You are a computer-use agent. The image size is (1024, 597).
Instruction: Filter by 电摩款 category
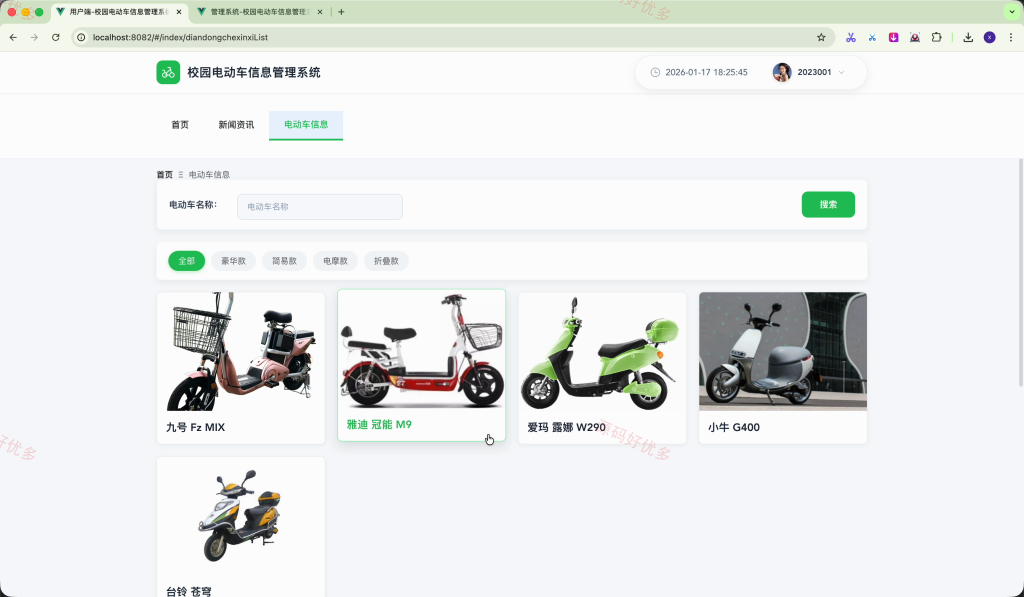(335, 261)
